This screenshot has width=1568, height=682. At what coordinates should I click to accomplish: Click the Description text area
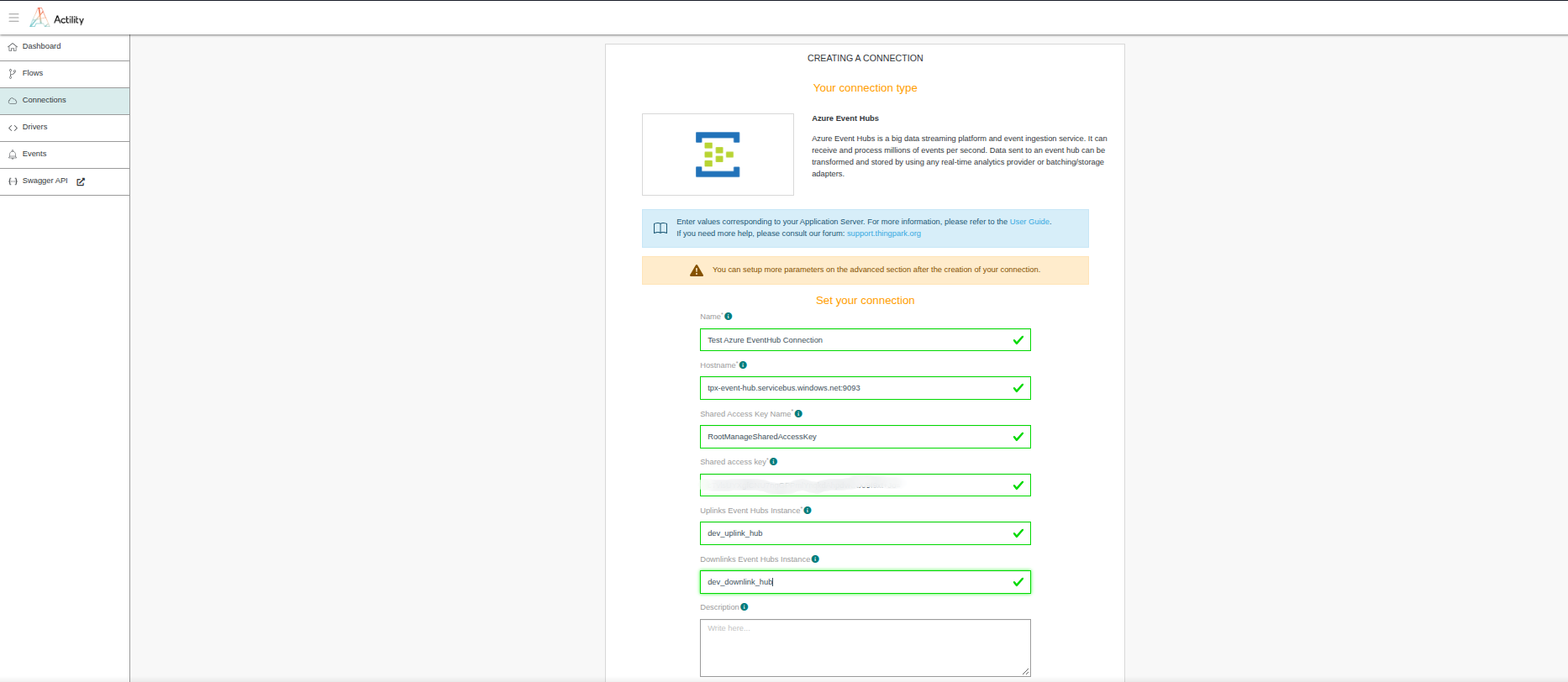coord(865,648)
